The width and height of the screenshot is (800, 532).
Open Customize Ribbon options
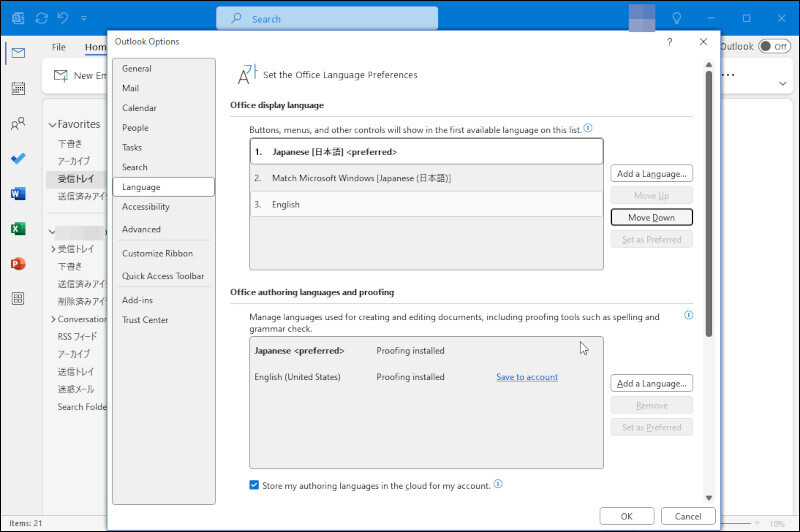pyautogui.click(x=163, y=254)
